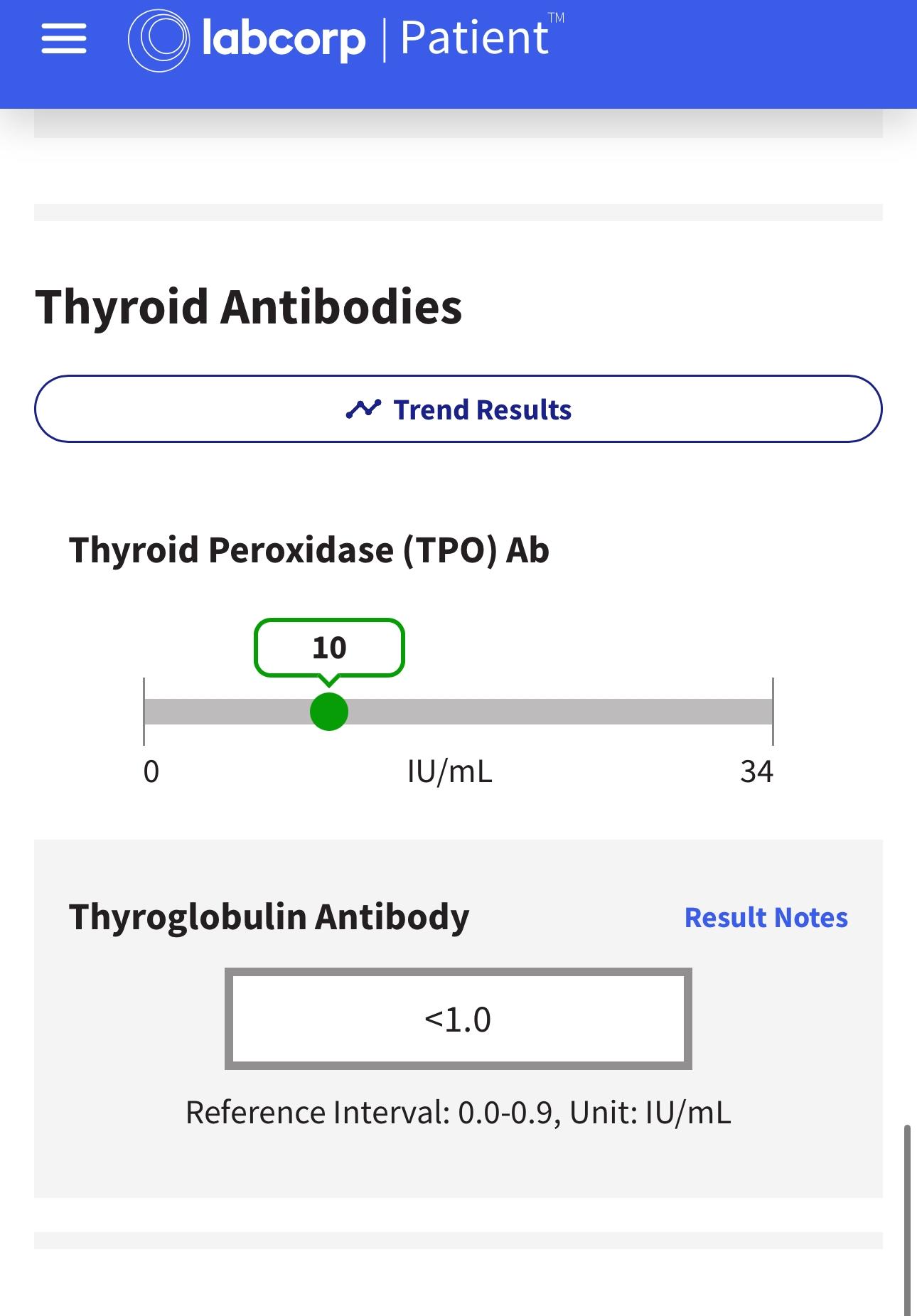Click the <1.0 Thyroglobulin result box

click(458, 1019)
